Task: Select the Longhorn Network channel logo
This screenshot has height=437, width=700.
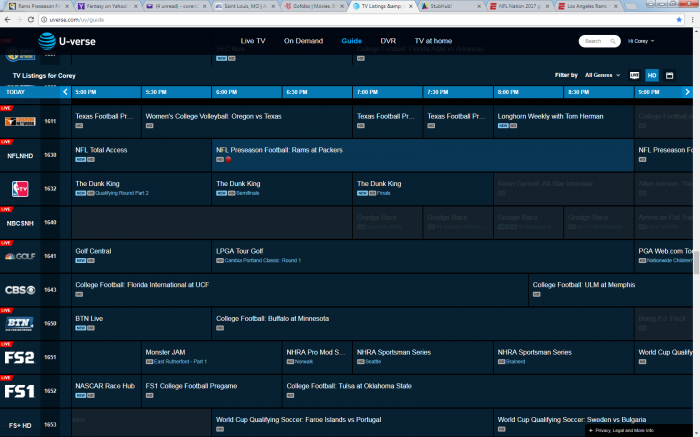Action: pyautogui.click(x=20, y=121)
